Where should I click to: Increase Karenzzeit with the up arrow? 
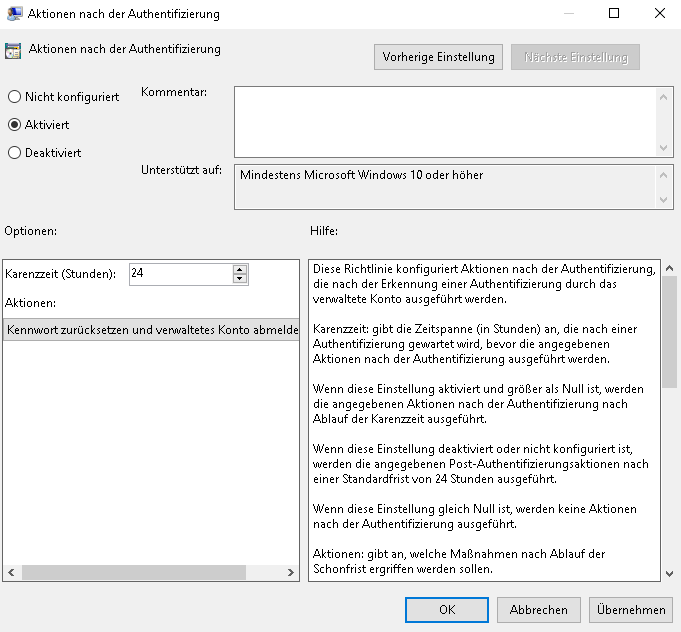pos(240,269)
